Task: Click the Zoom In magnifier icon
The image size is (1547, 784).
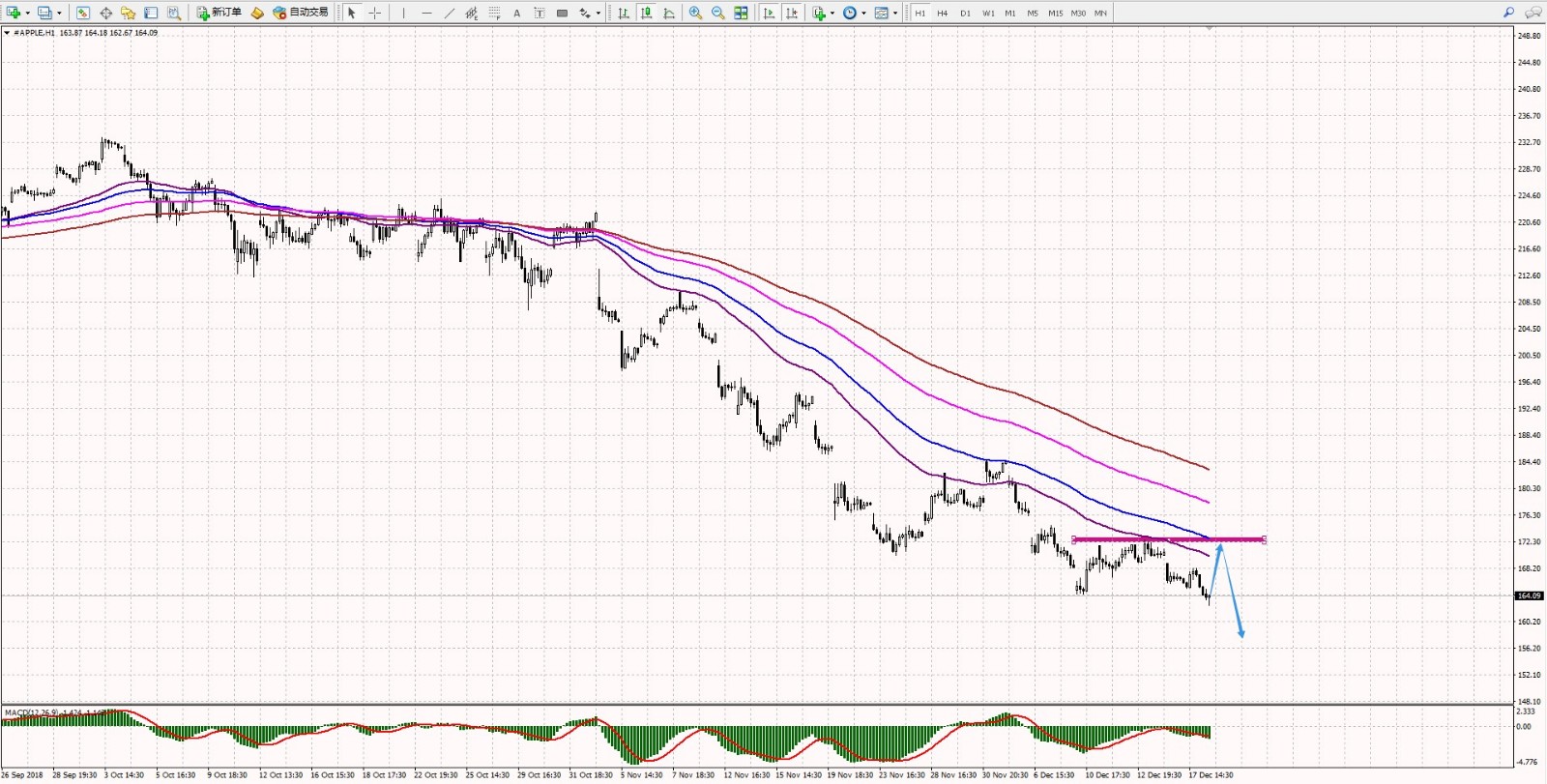Action: tap(695, 13)
